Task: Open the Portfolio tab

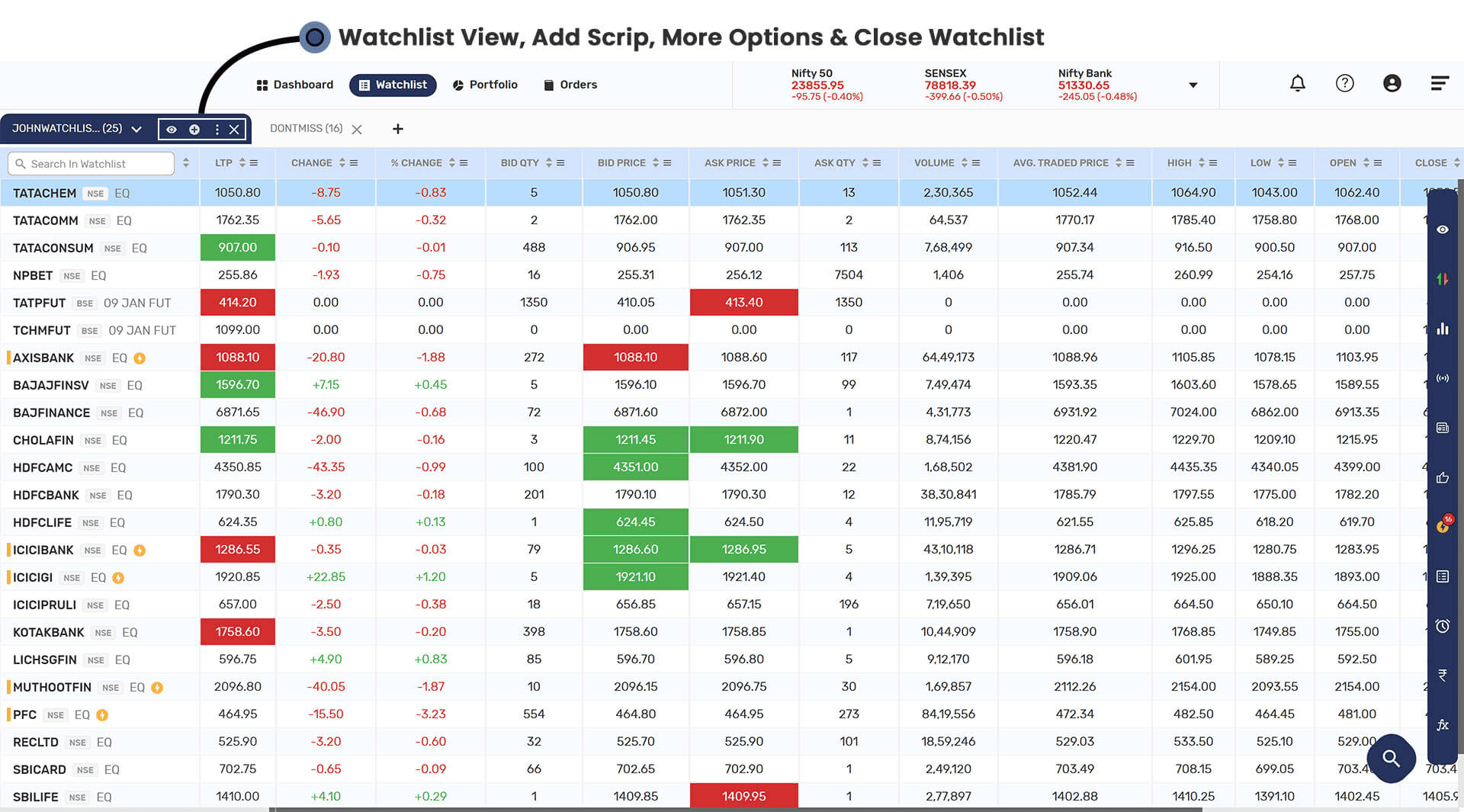Action: click(x=485, y=85)
